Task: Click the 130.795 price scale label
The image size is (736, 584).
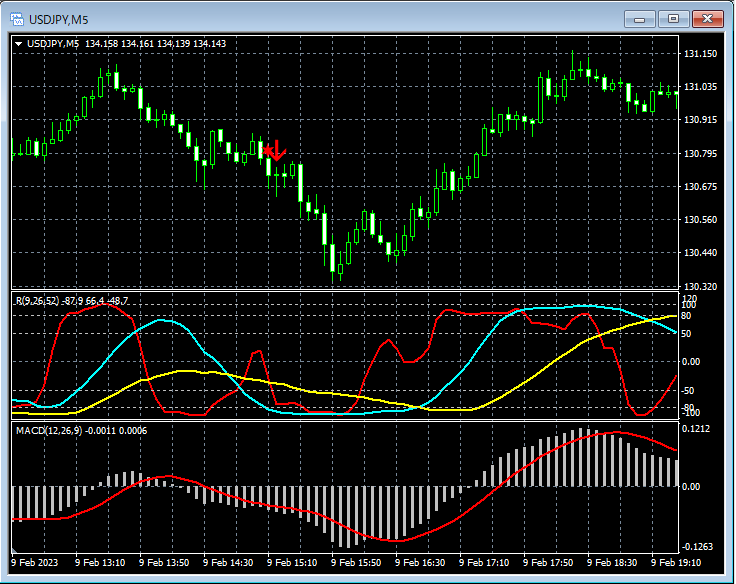Action: pyautogui.click(x=700, y=154)
